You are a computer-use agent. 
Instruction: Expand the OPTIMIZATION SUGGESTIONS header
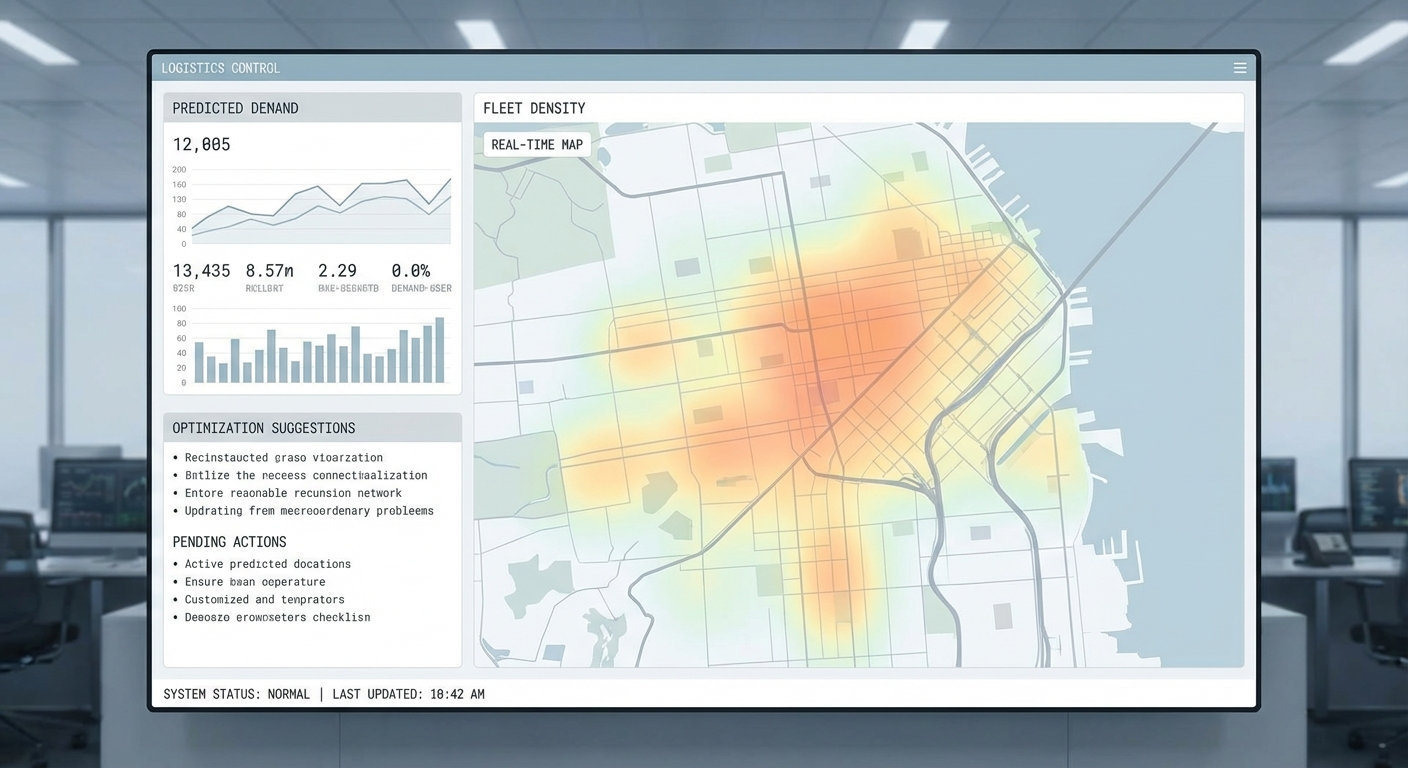(x=265, y=427)
